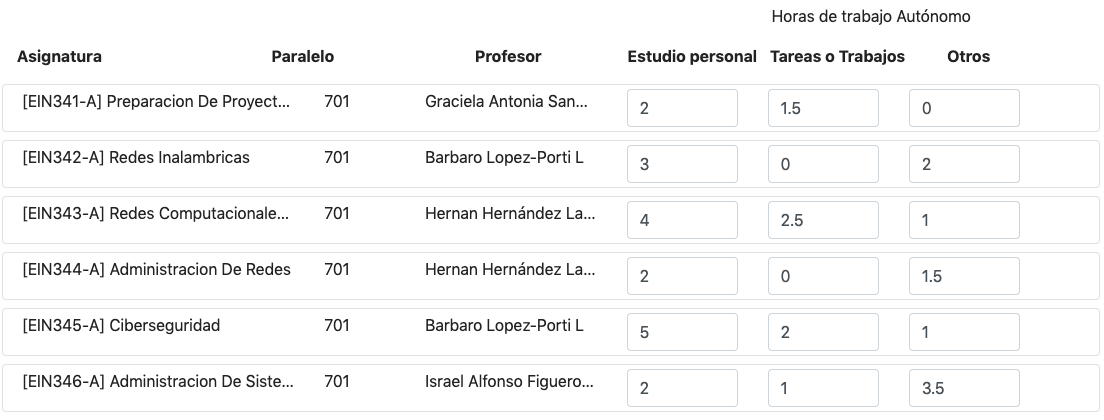
Task: Focus Otros input for Redes Computacionales row
Action: click(964, 220)
